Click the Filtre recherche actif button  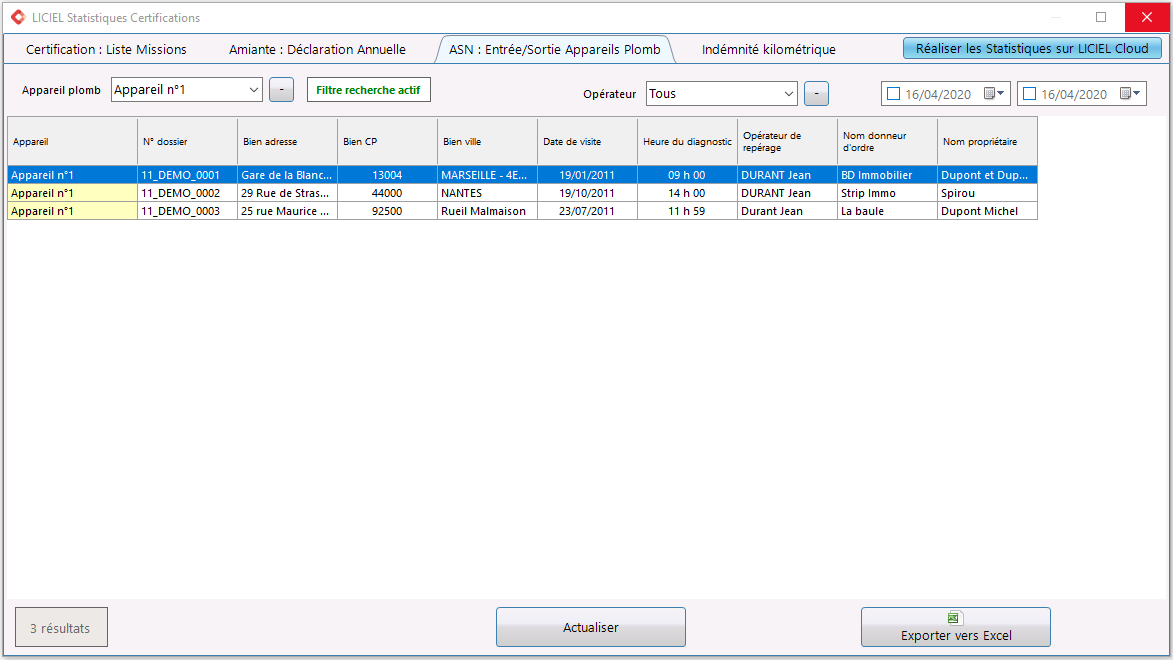pos(369,90)
